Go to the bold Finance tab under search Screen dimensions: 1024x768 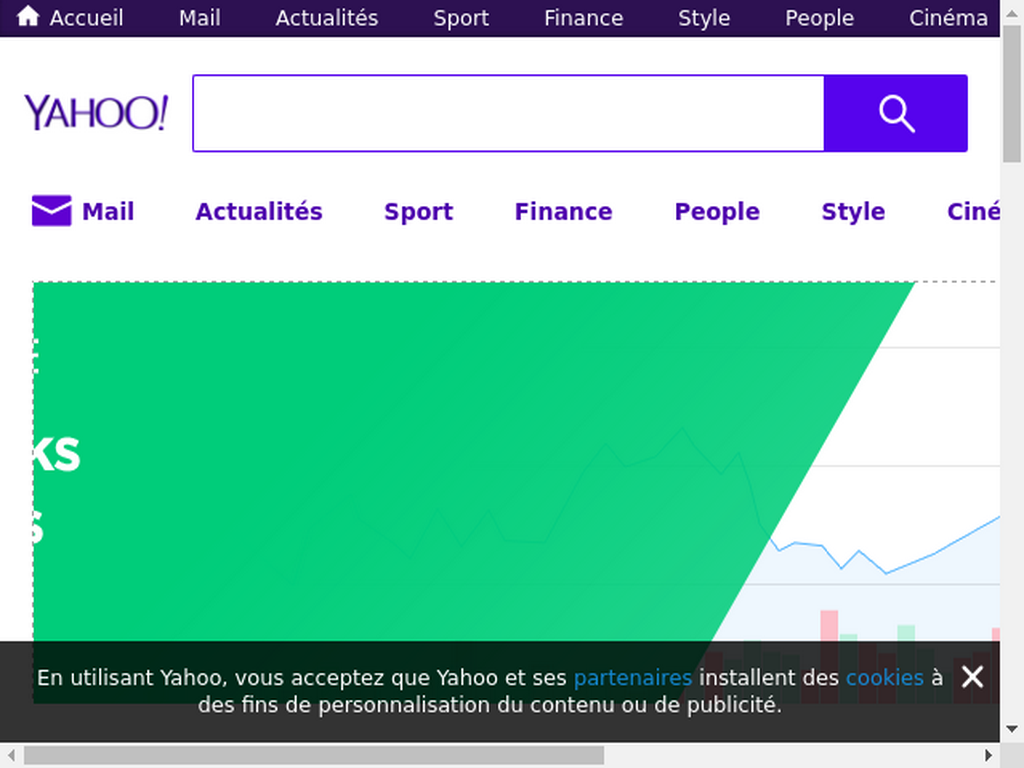point(564,212)
